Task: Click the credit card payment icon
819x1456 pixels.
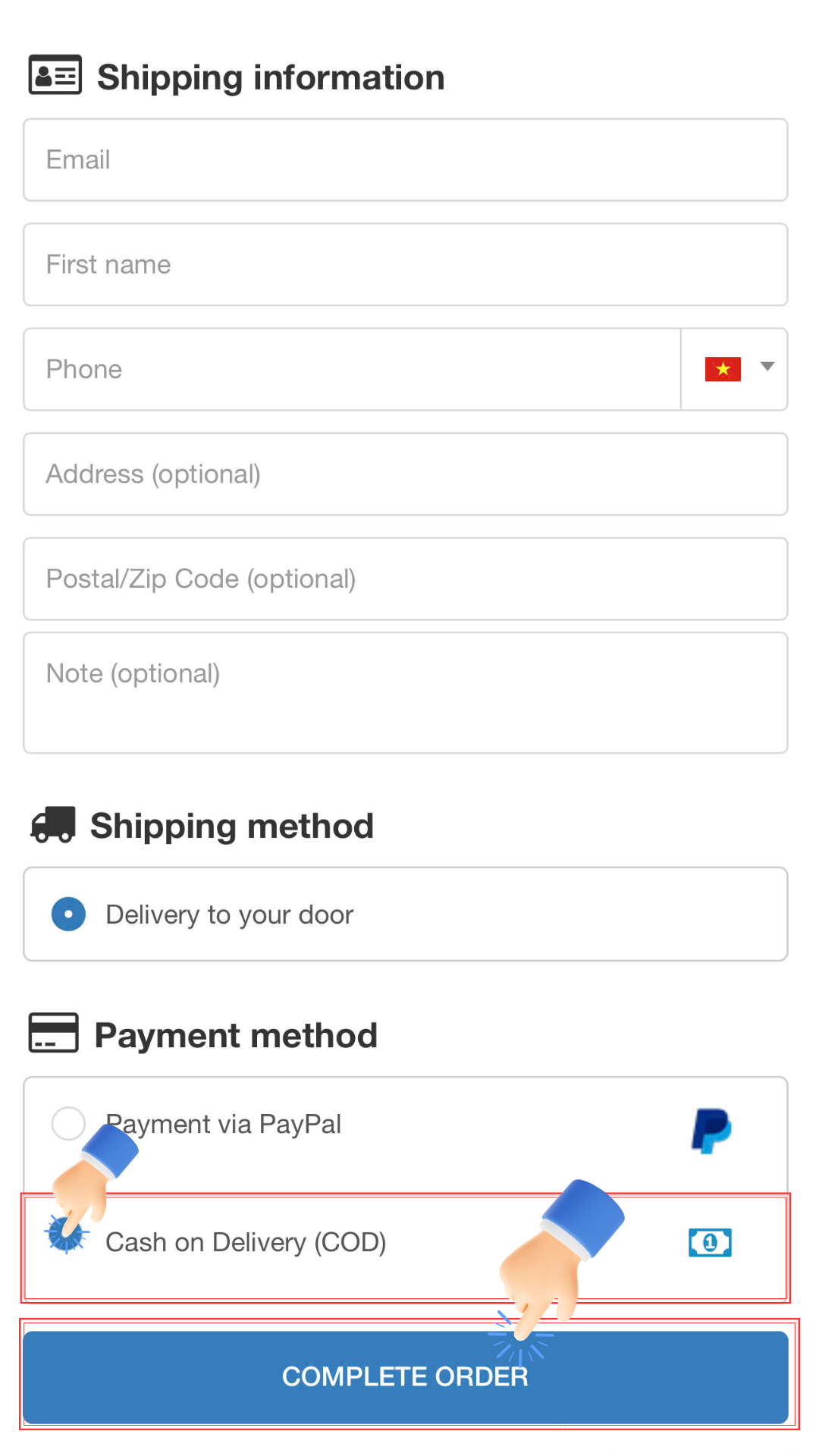Action: point(53,1033)
